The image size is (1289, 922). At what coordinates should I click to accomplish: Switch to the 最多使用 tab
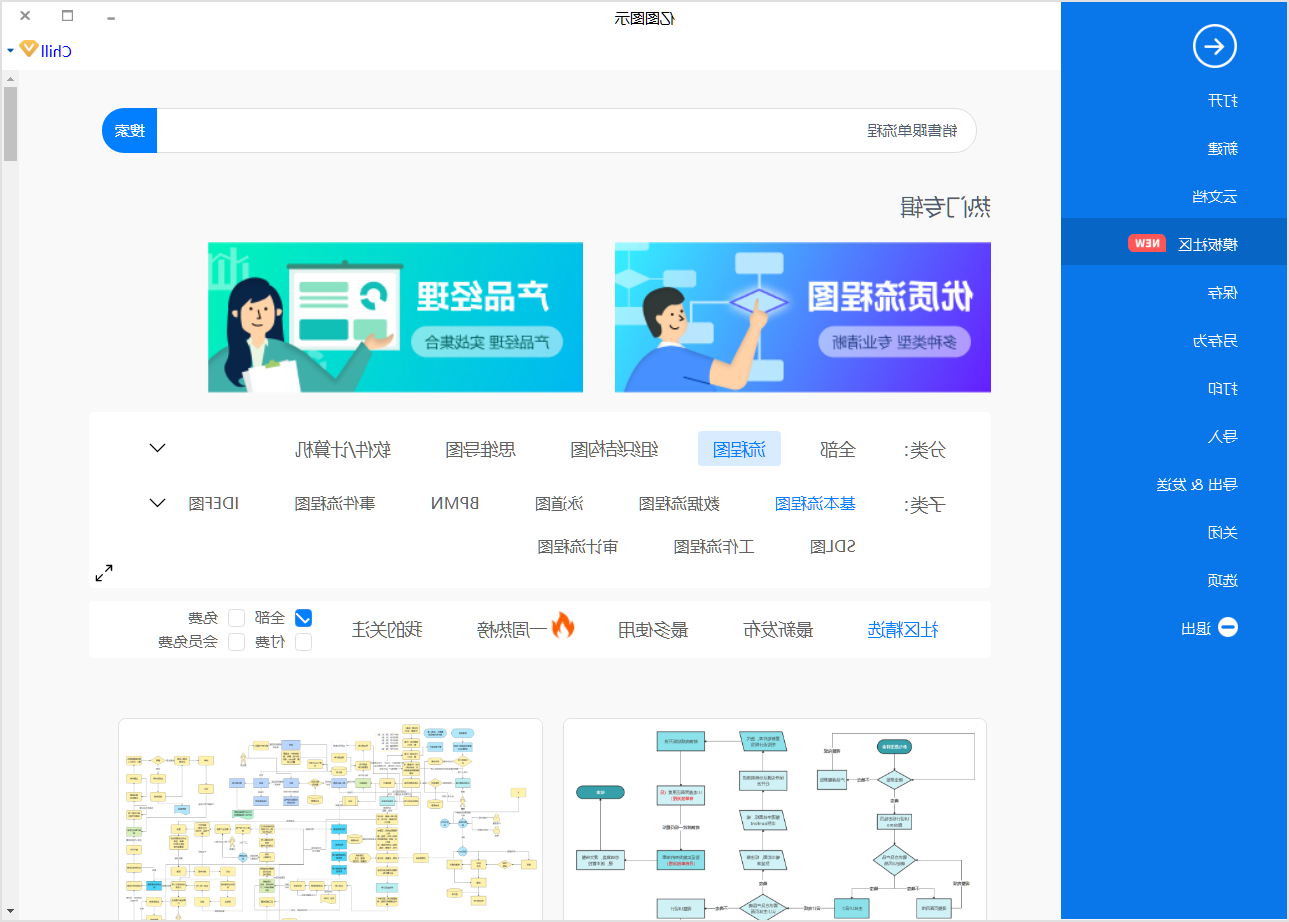653,629
